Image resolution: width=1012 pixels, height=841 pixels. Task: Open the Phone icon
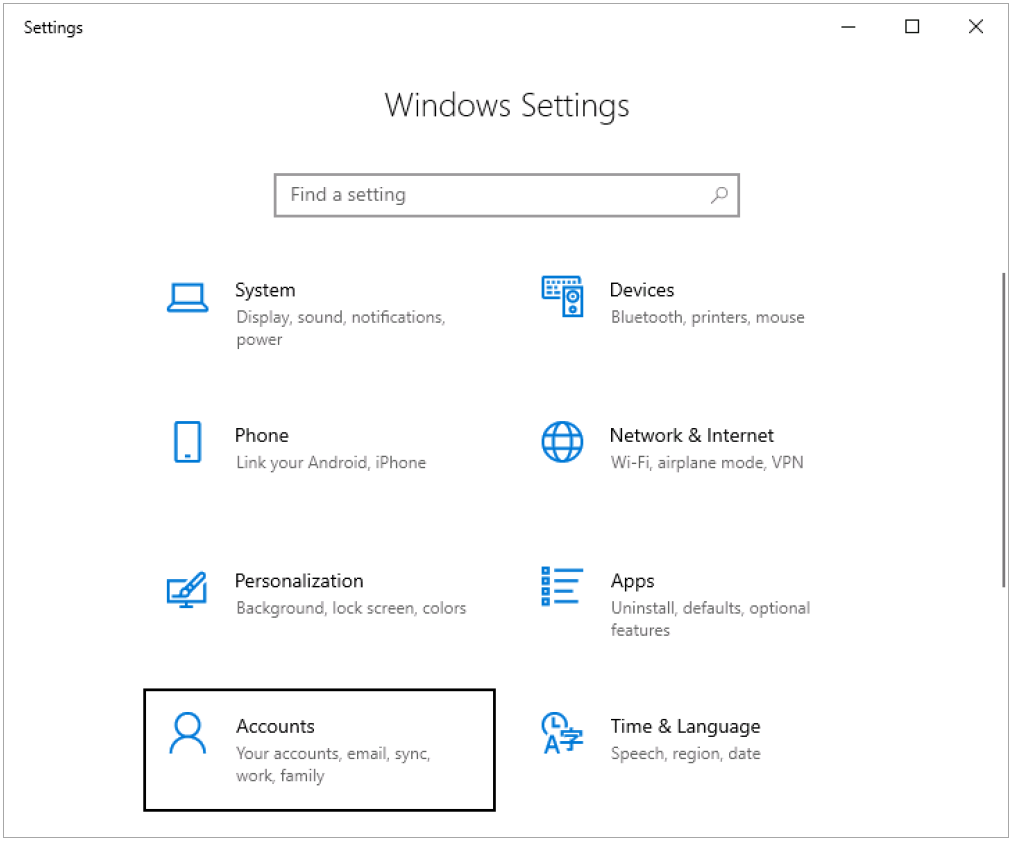click(x=187, y=442)
